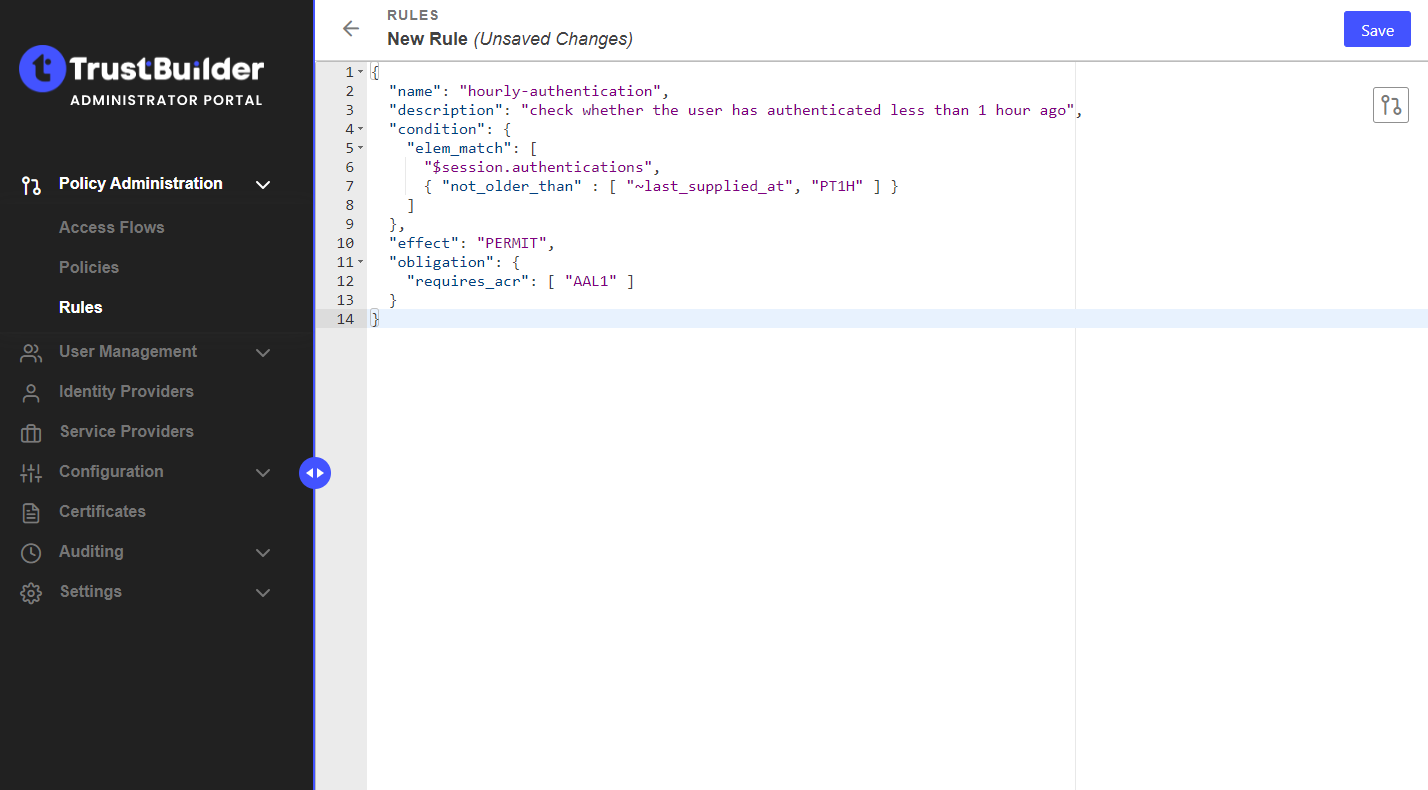Click the Service Providers briefcase icon
Image resolution: width=1428 pixels, height=790 pixels.
click(31, 433)
